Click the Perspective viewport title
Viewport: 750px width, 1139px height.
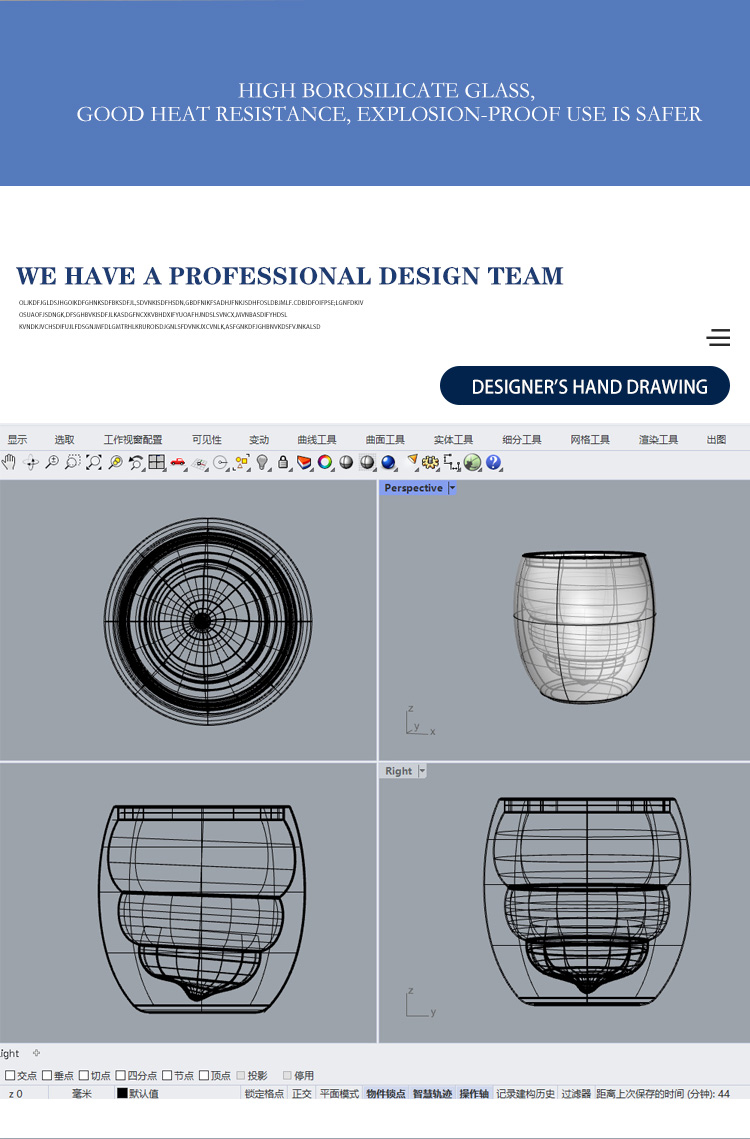pyautogui.click(x=414, y=488)
